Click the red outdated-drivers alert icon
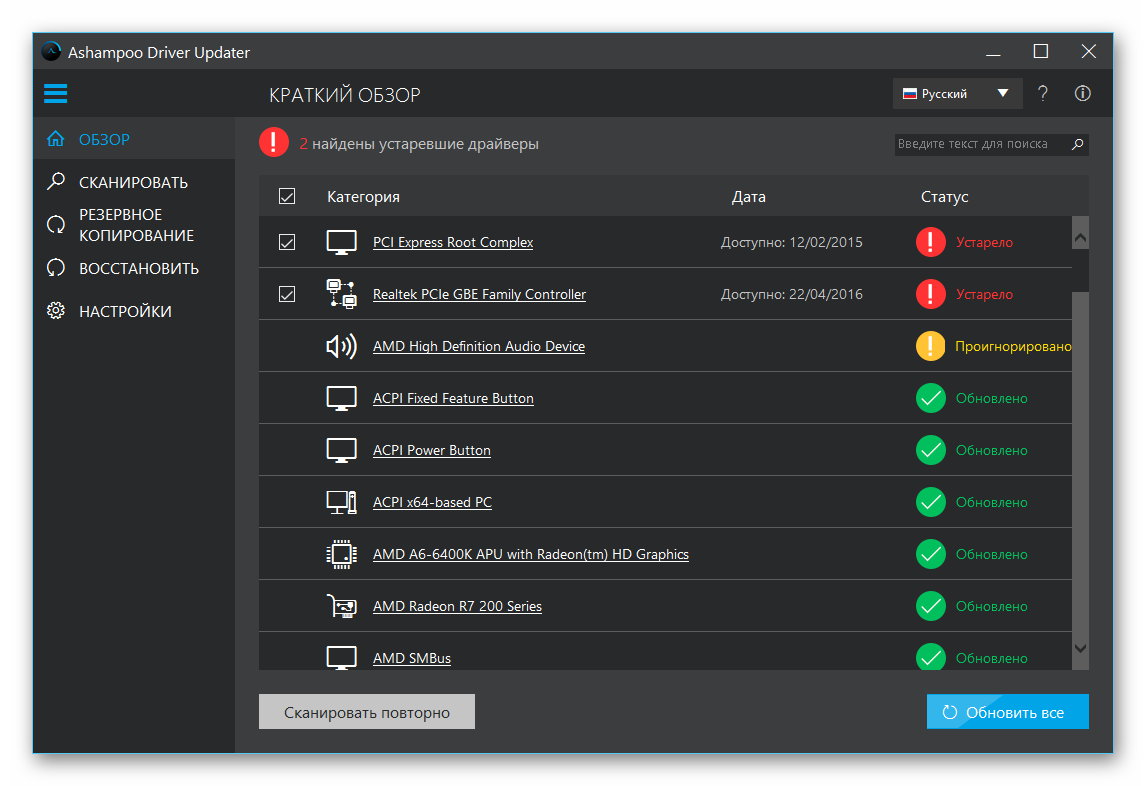Viewport: 1146px width, 786px height. click(274, 143)
